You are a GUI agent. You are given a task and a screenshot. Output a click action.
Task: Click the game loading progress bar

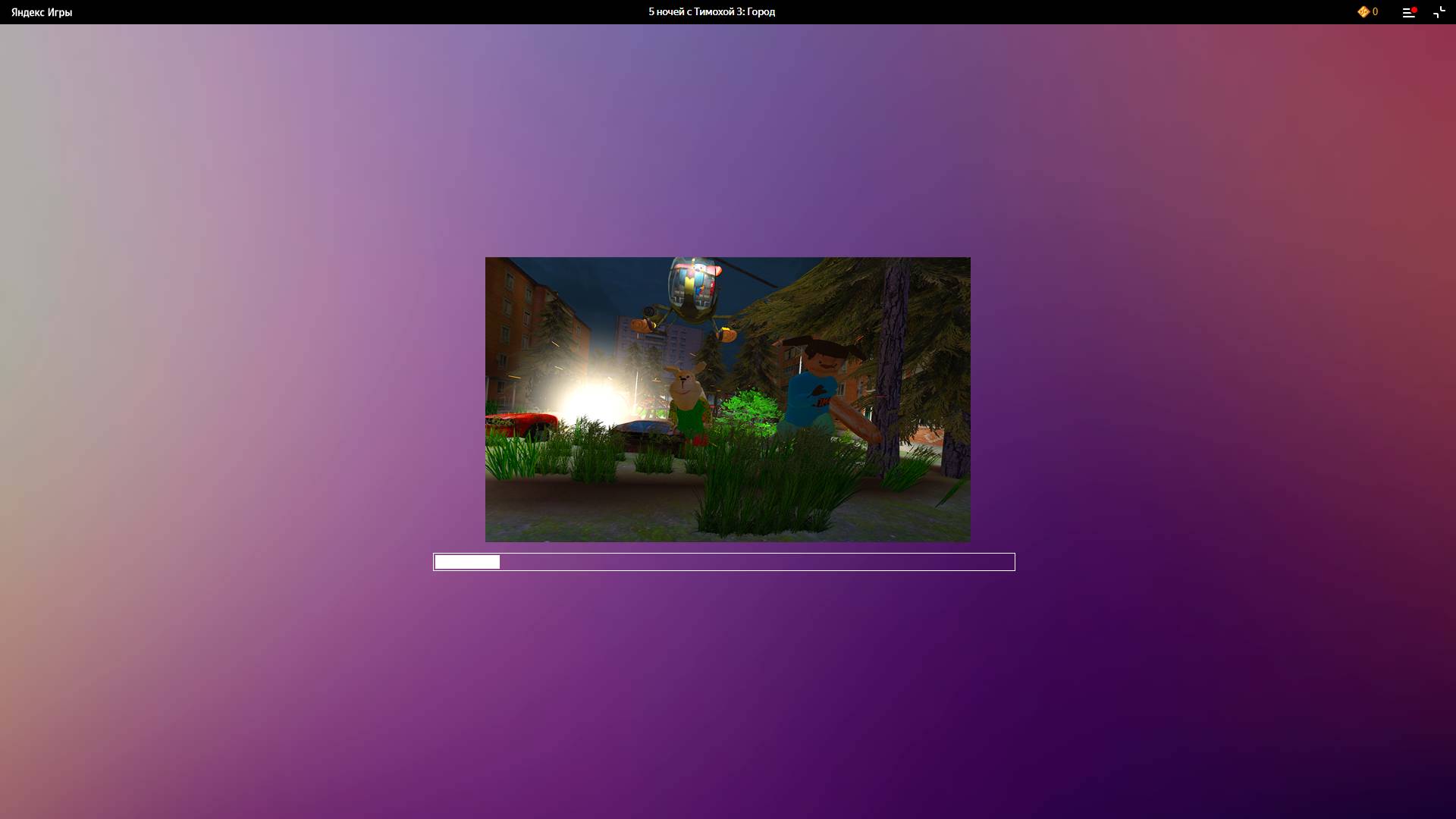tap(724, 562)
